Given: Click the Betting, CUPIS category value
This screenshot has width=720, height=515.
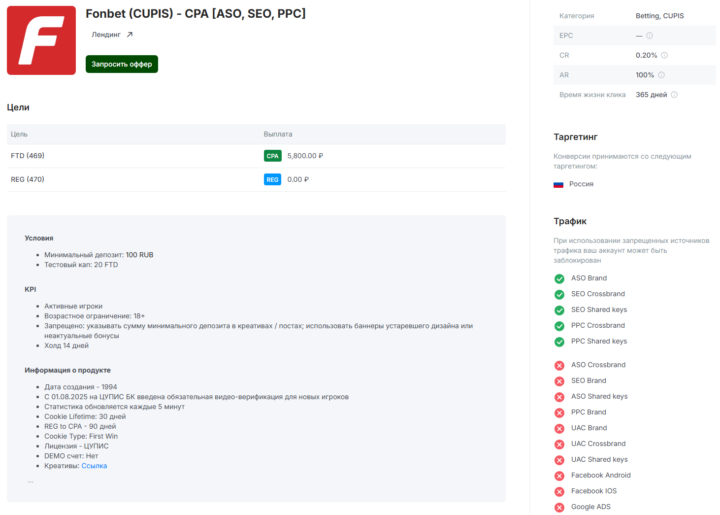Looking at the screenshot, I should pos(660,16).
